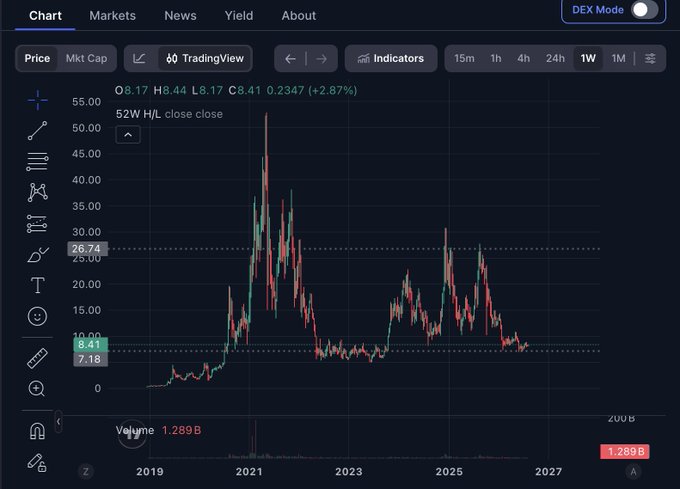The image size is (680, 489).
Task: Click the 1.289 B volume axis label
Action: pos(624,451)
